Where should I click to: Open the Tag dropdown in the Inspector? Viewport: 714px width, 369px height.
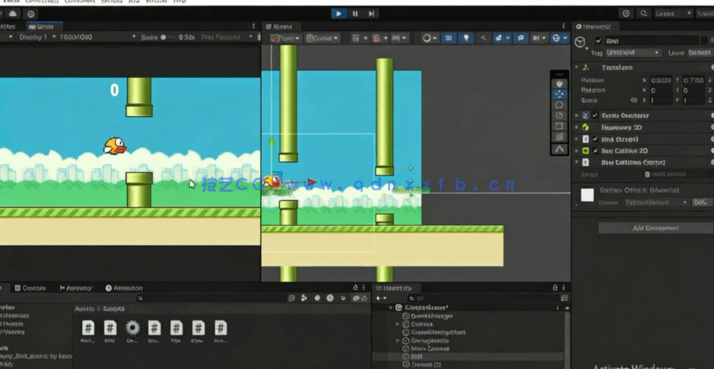click(x=633, y=53)
